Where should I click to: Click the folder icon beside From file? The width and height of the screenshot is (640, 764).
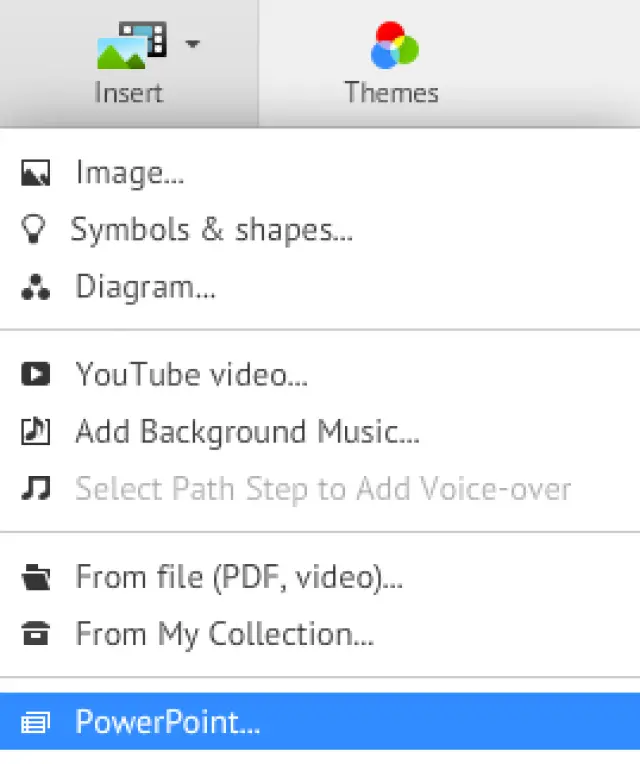(35, 577)
